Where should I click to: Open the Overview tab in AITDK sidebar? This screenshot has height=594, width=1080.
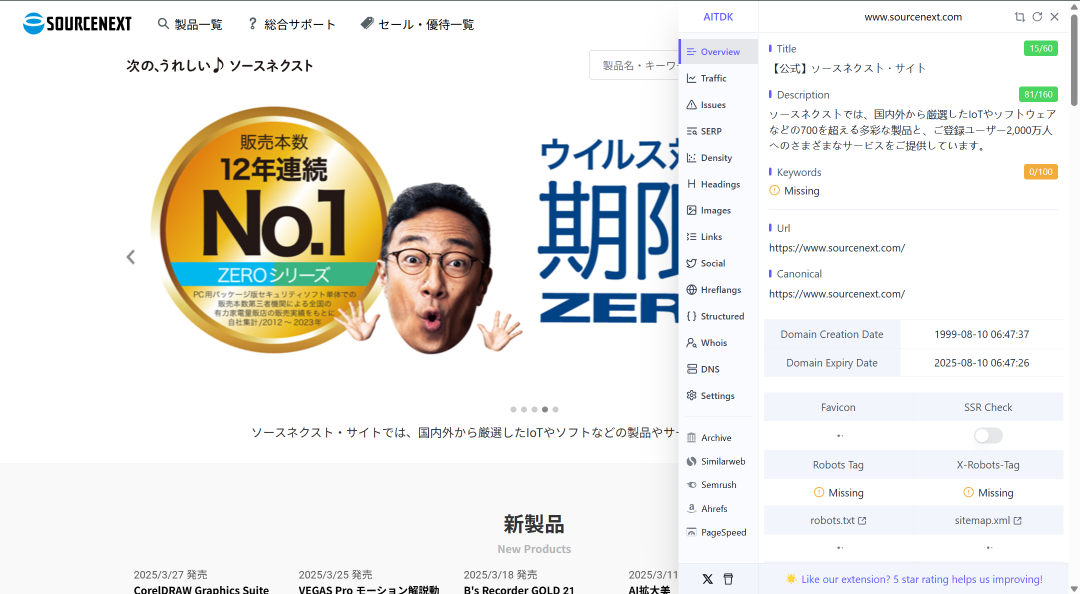(718, 52)
